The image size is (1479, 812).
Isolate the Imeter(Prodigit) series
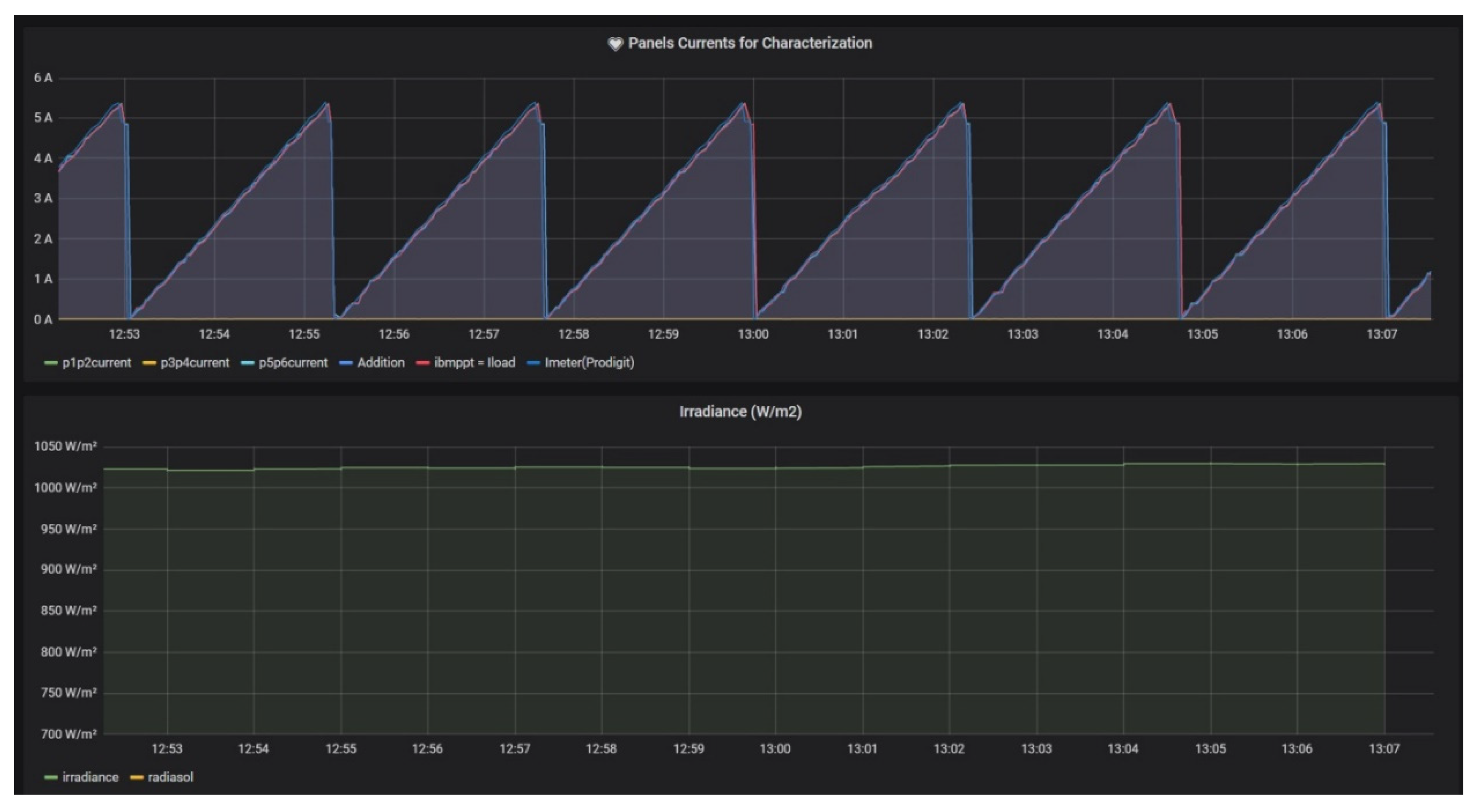[x=589, y=363]
